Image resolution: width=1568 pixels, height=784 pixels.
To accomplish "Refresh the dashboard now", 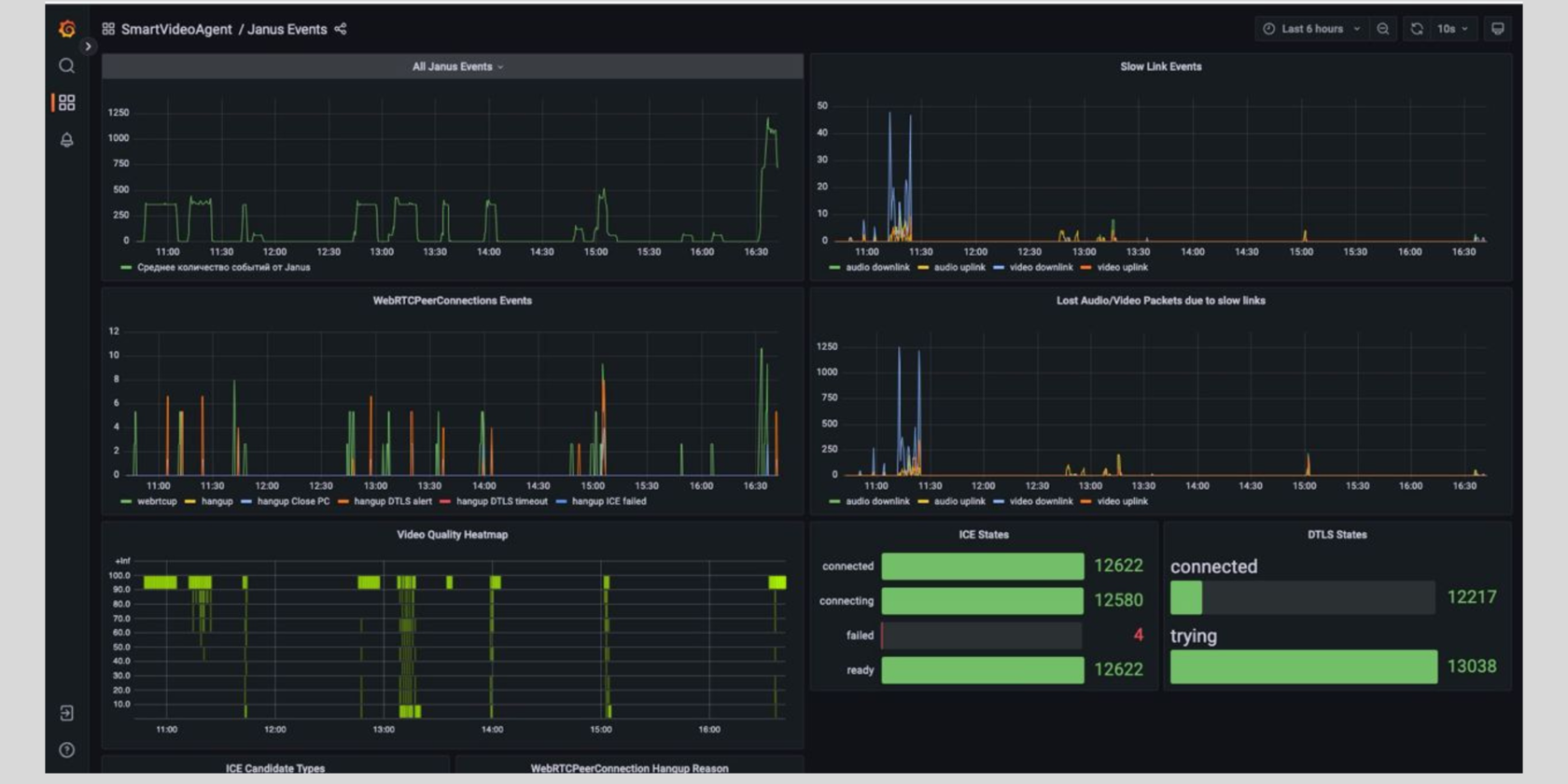I will point(1417,29).
